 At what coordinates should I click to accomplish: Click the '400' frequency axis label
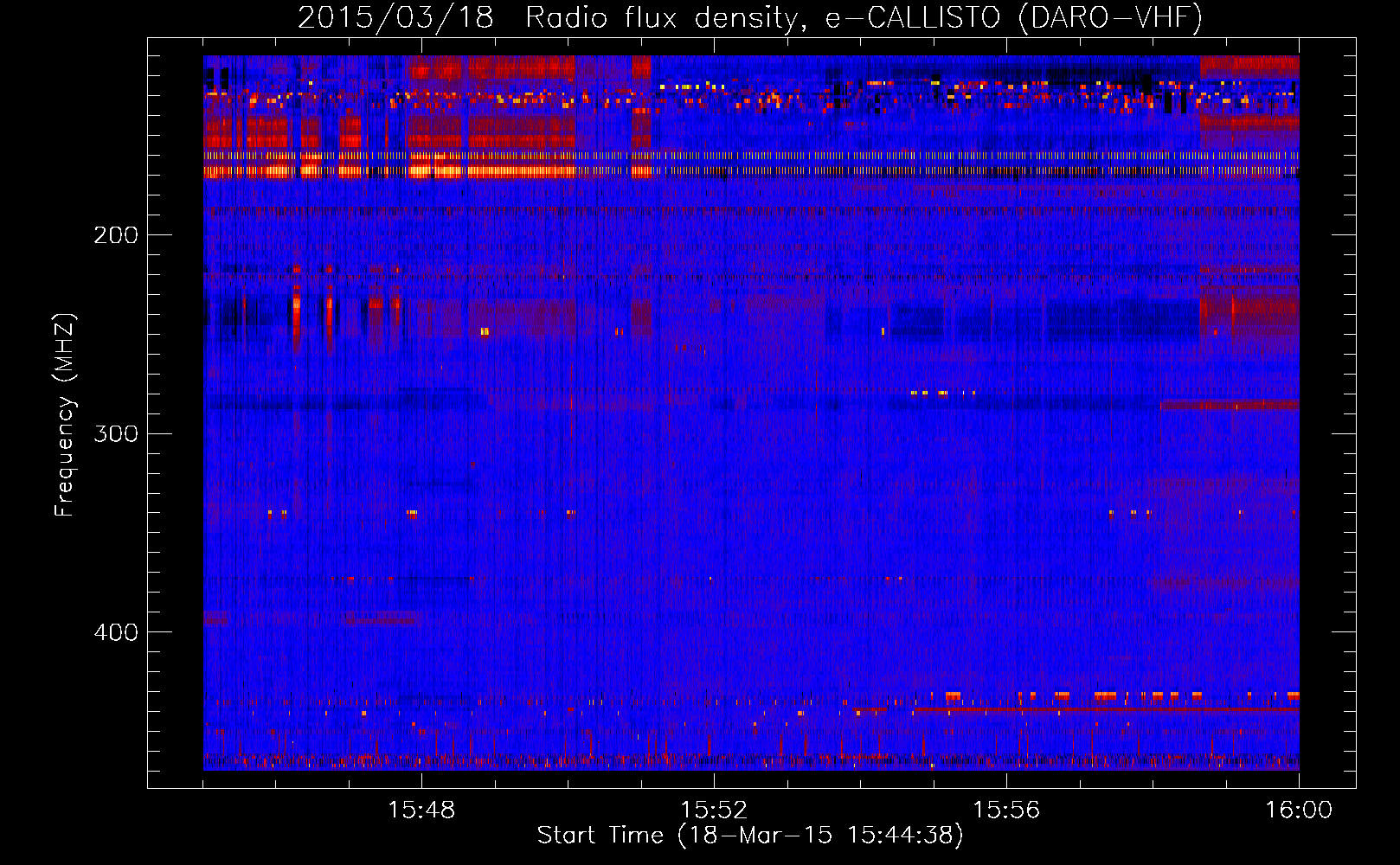pyautogui.click(x=116, y=632)
